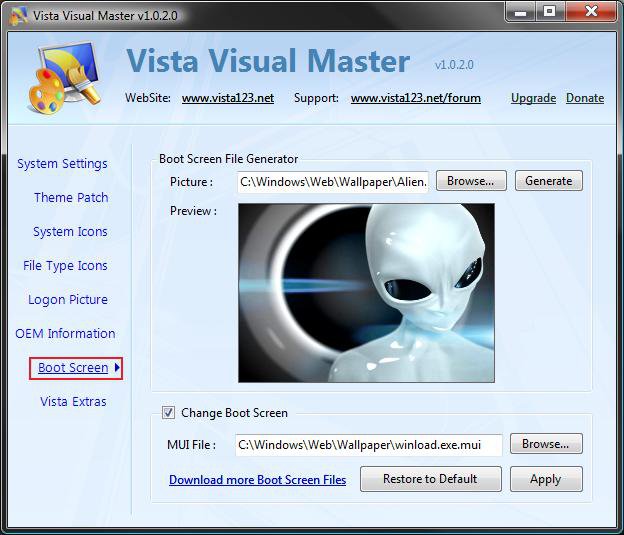Click the title bar app icon
Screen dimensions: 624x535
click(19, 16)
